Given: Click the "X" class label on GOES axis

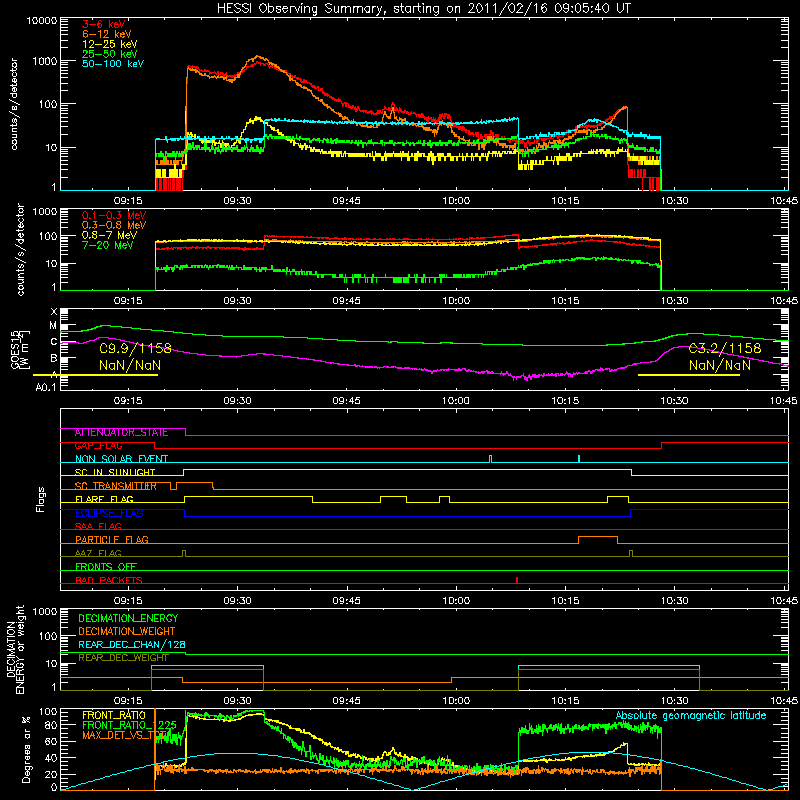Looking at the screenshot, I should coord(54,312).
